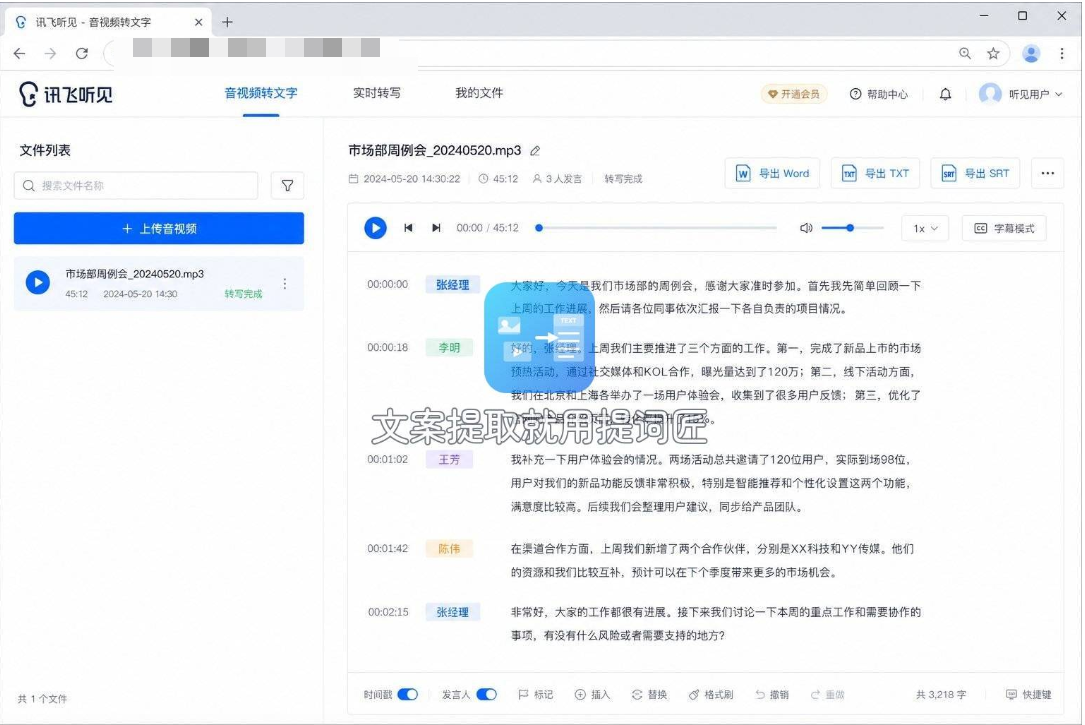Screen dimensions: 1085x725
Task: Open more options for the listed file
Action: click(285, 284)
